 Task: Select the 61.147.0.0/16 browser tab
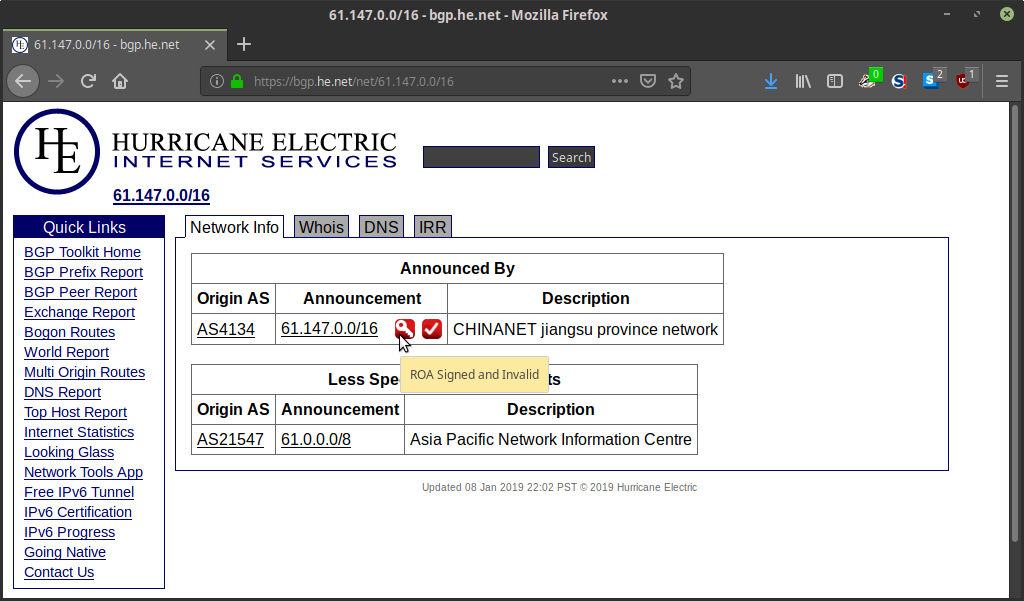(x=114, y=44)
